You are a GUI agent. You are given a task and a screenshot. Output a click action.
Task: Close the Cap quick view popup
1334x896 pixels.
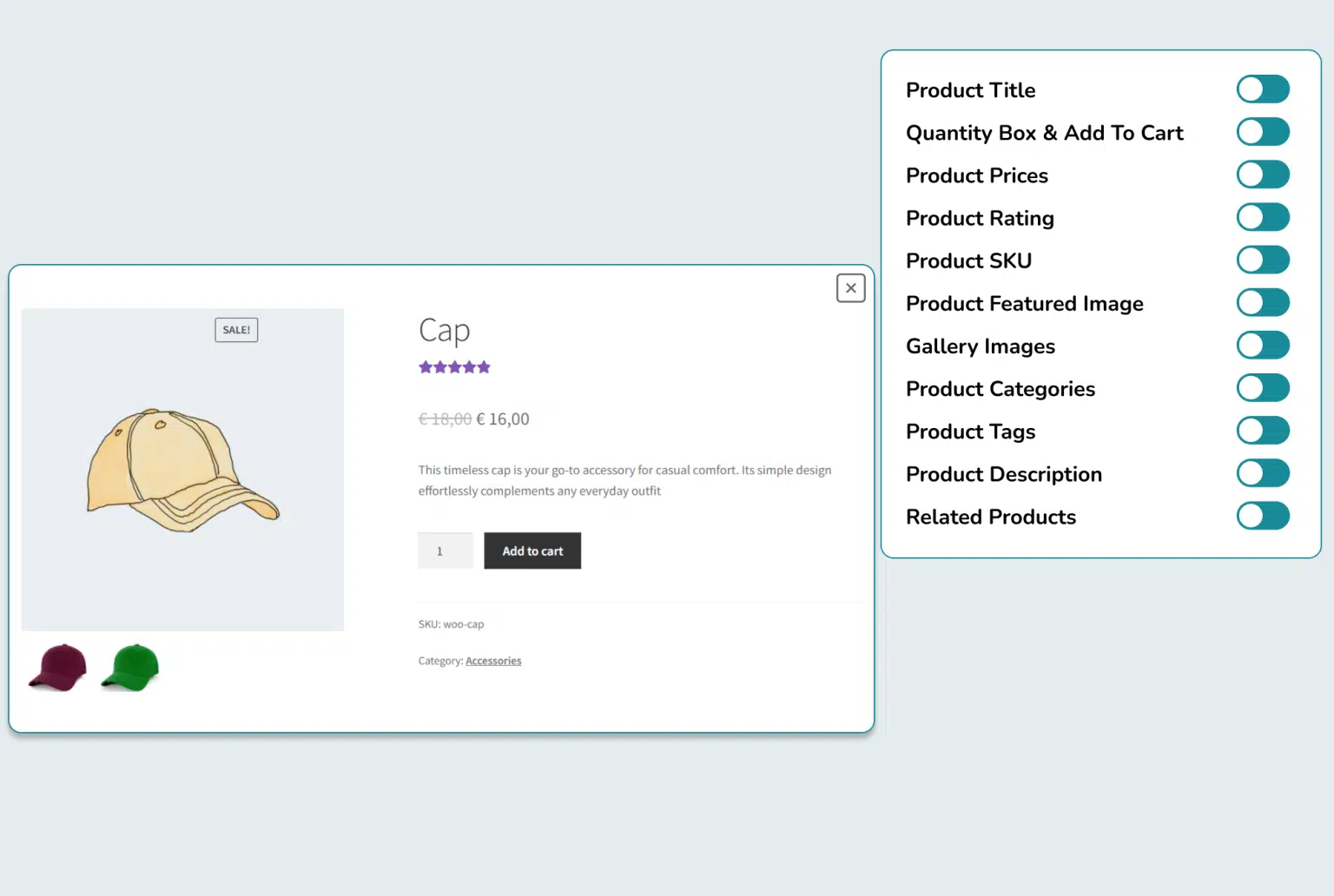tap(850, 288)
